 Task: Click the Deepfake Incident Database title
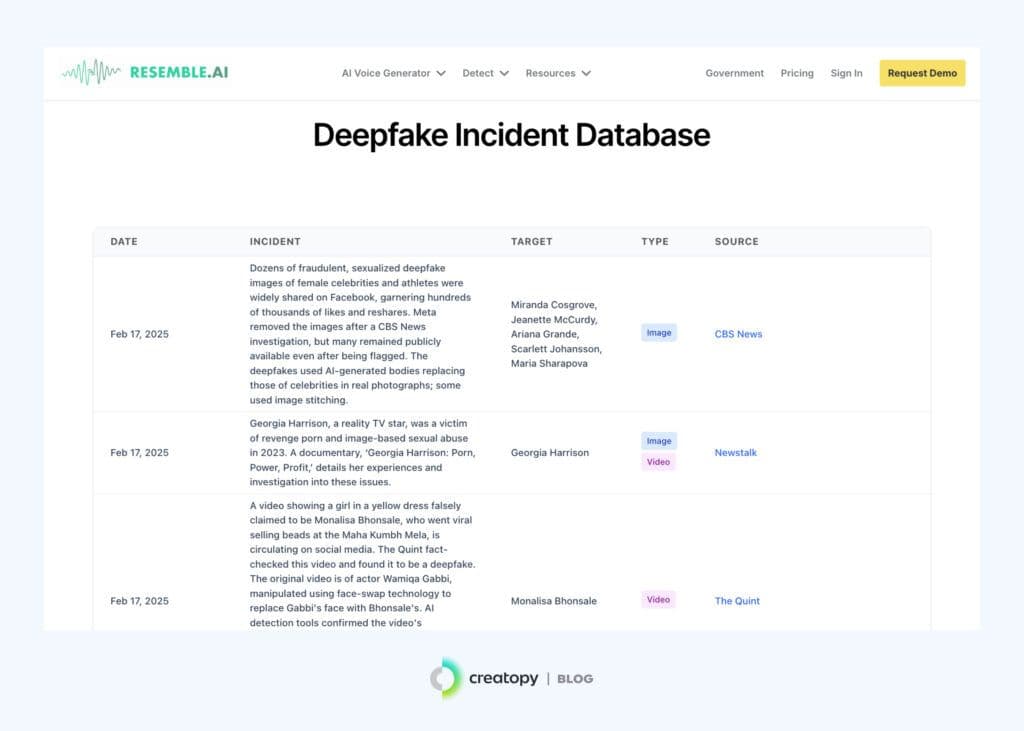[x=511, y=135]
